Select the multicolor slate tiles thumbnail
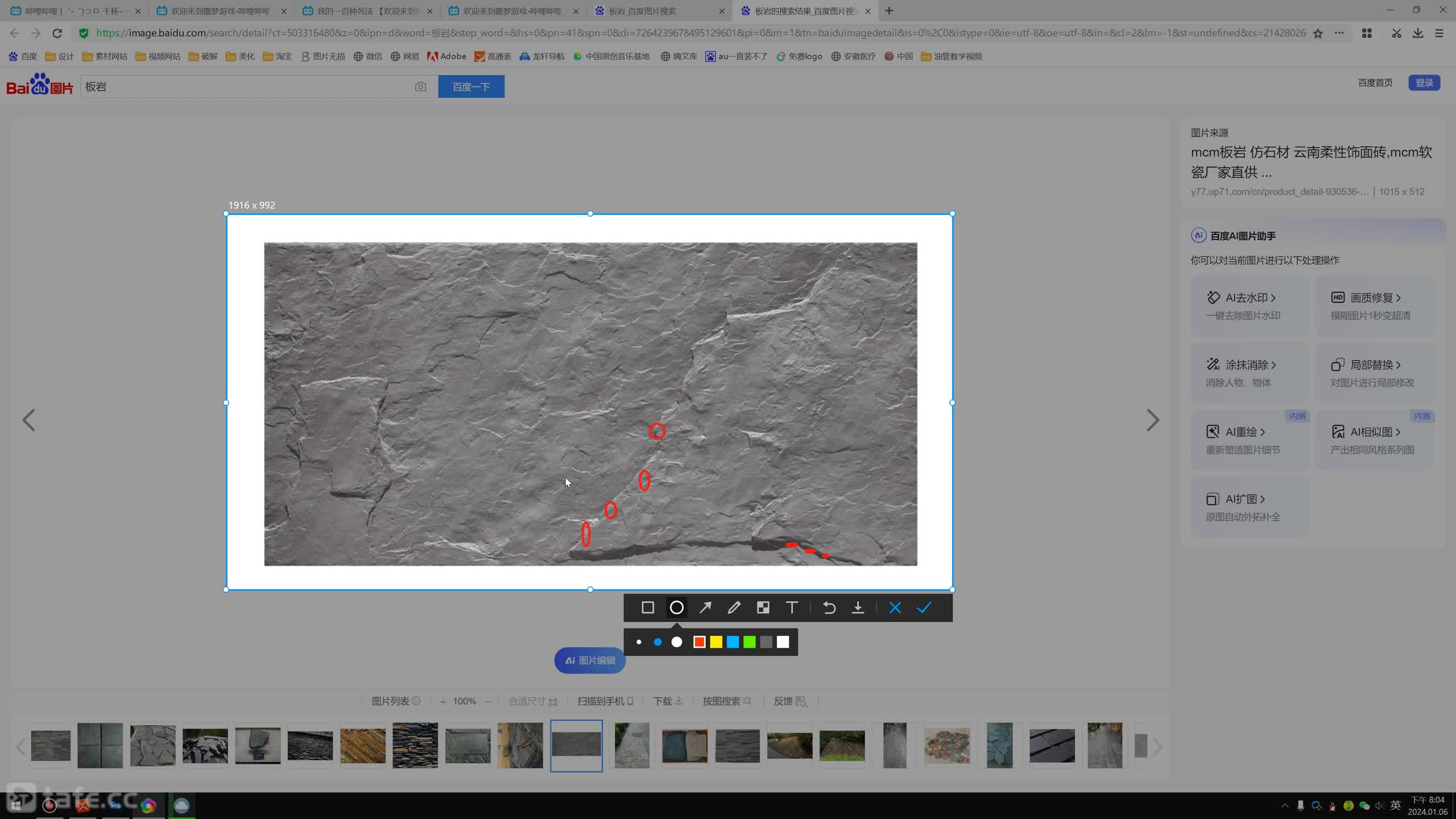 pos(947,746)
